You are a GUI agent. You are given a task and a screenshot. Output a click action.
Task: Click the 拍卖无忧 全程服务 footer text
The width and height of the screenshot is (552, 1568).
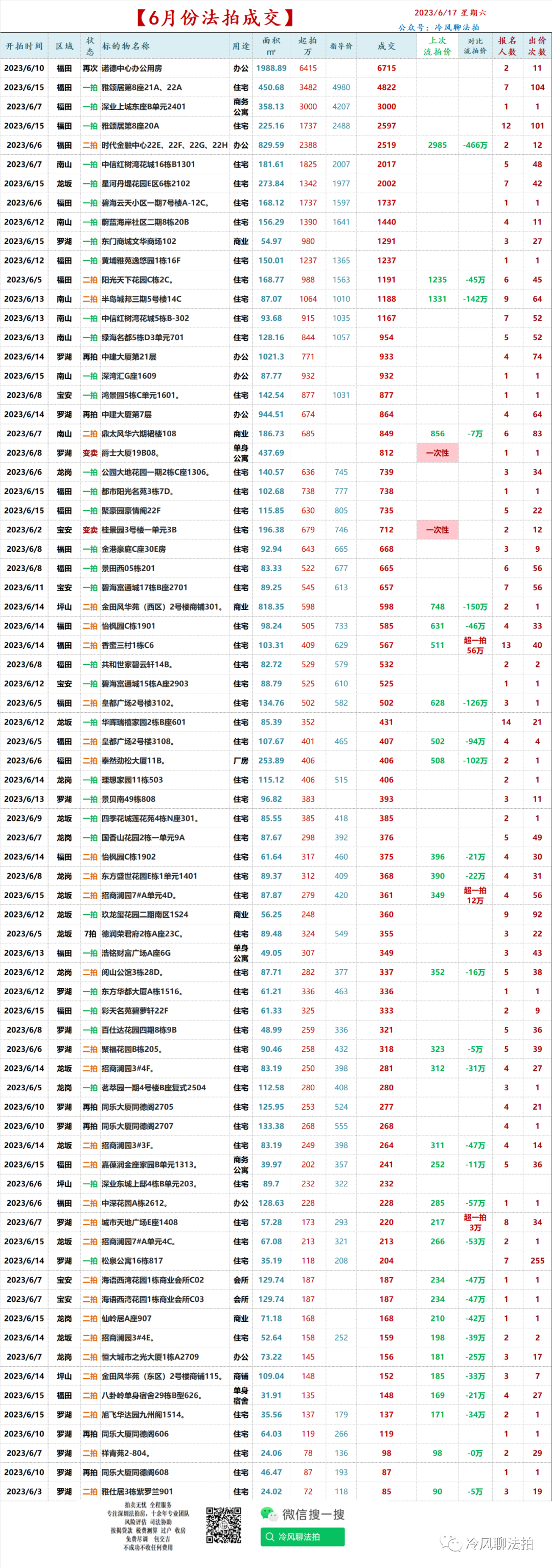tap(148, 1505)
